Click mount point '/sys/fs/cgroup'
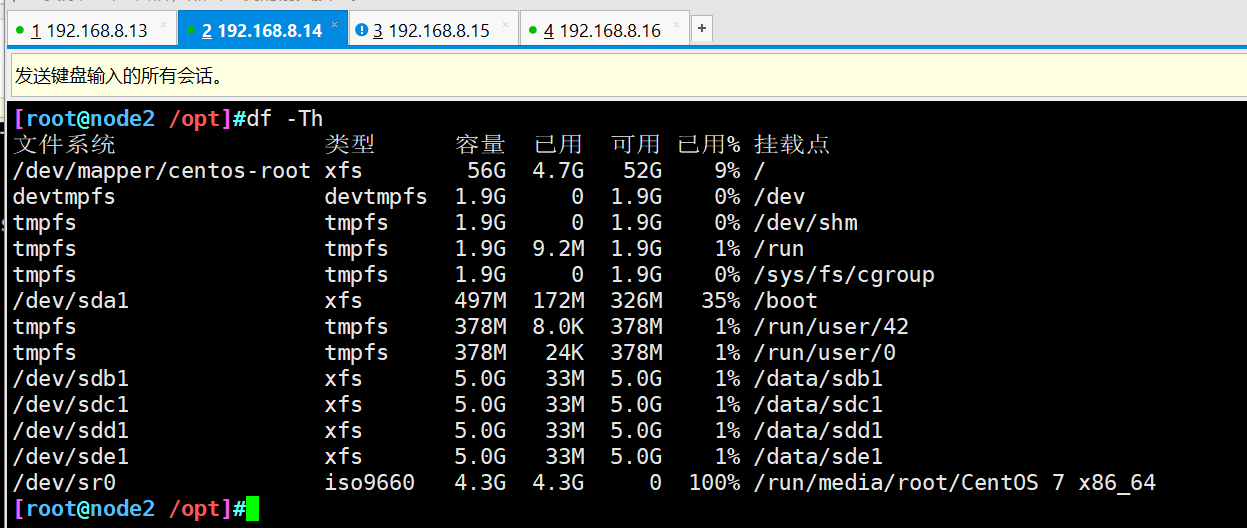Image resolution: width=1247 pixels, height=528 pixels. pyautogui.click(x=844, y=275)
